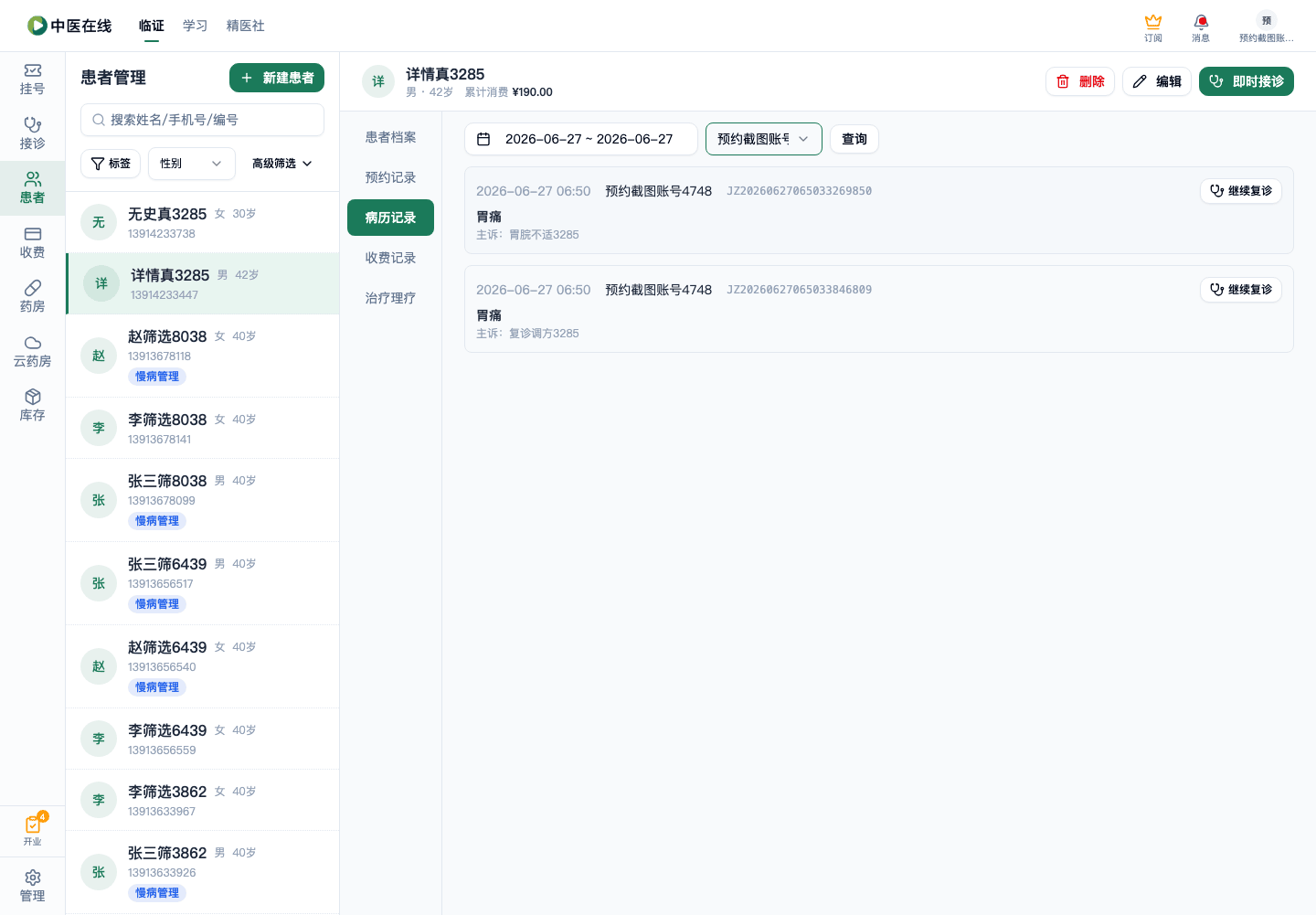Switch to the 精医社 top tab
Viewport: 1316px width, 915px height.
[x=246, y=26]
